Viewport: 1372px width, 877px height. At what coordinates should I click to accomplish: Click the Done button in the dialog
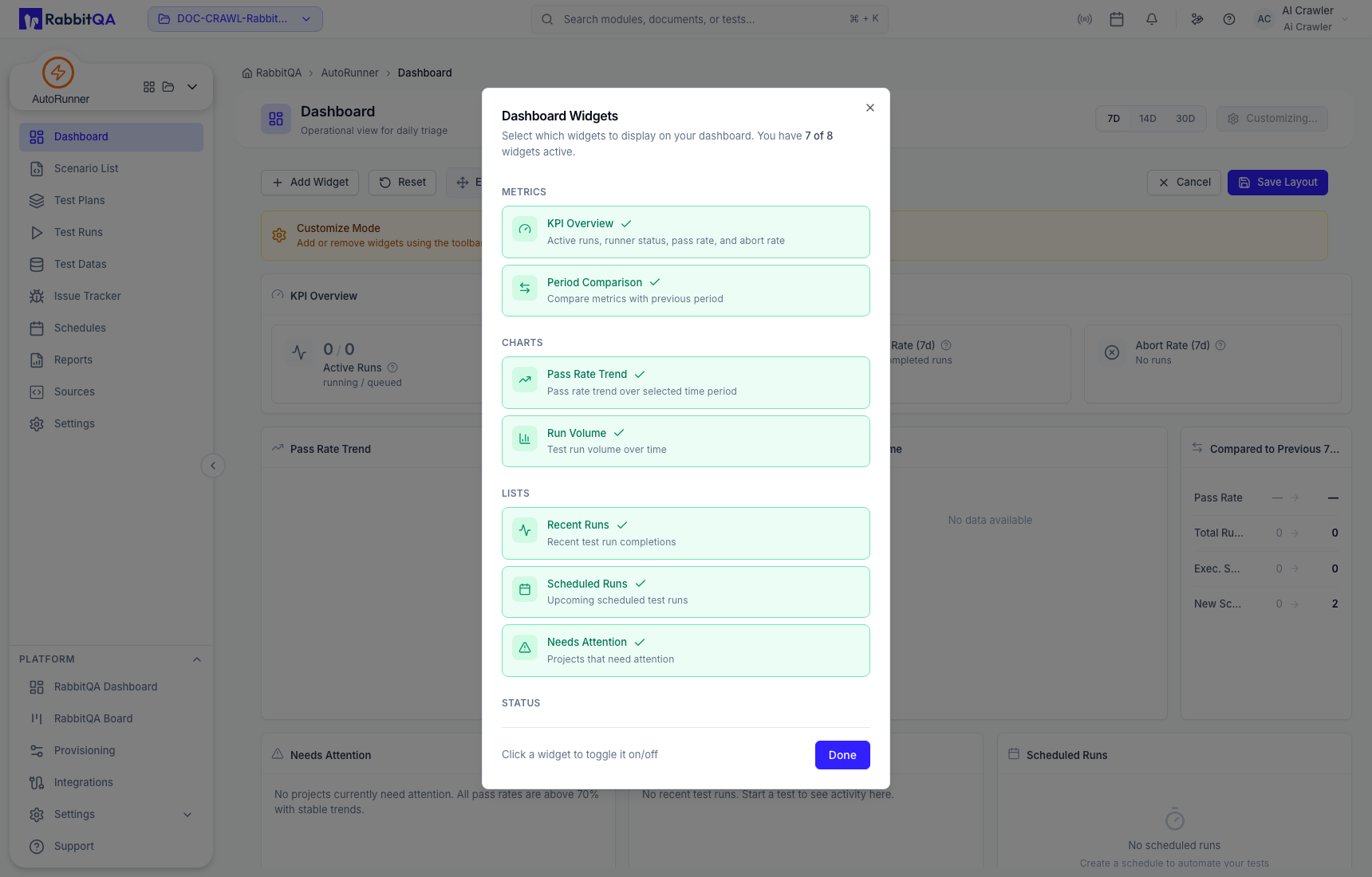pos(842,755)
